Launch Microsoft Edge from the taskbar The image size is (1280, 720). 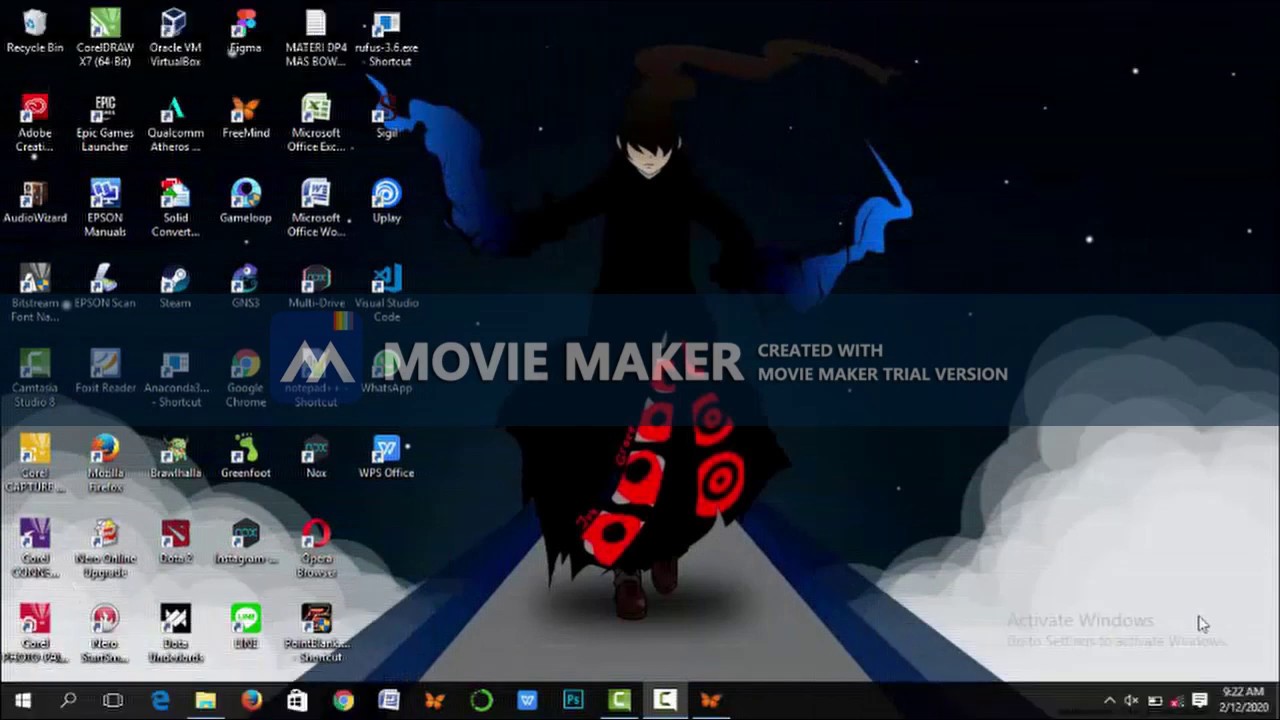click(x=160, y=701)
